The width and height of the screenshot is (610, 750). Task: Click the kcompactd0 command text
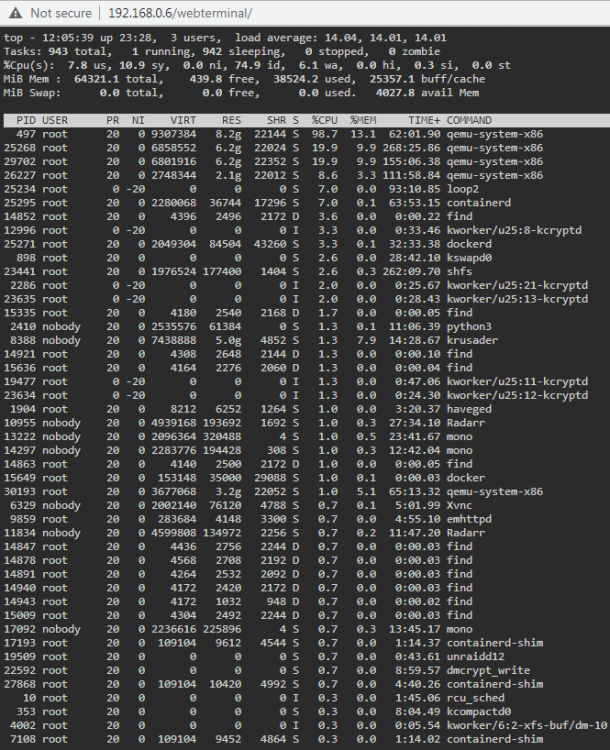(478, 712)
